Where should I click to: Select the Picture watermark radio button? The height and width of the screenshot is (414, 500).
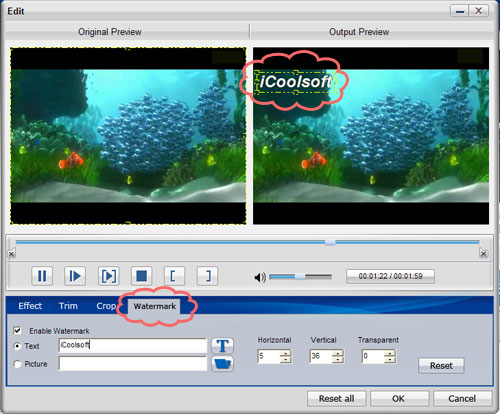(17, 364)
